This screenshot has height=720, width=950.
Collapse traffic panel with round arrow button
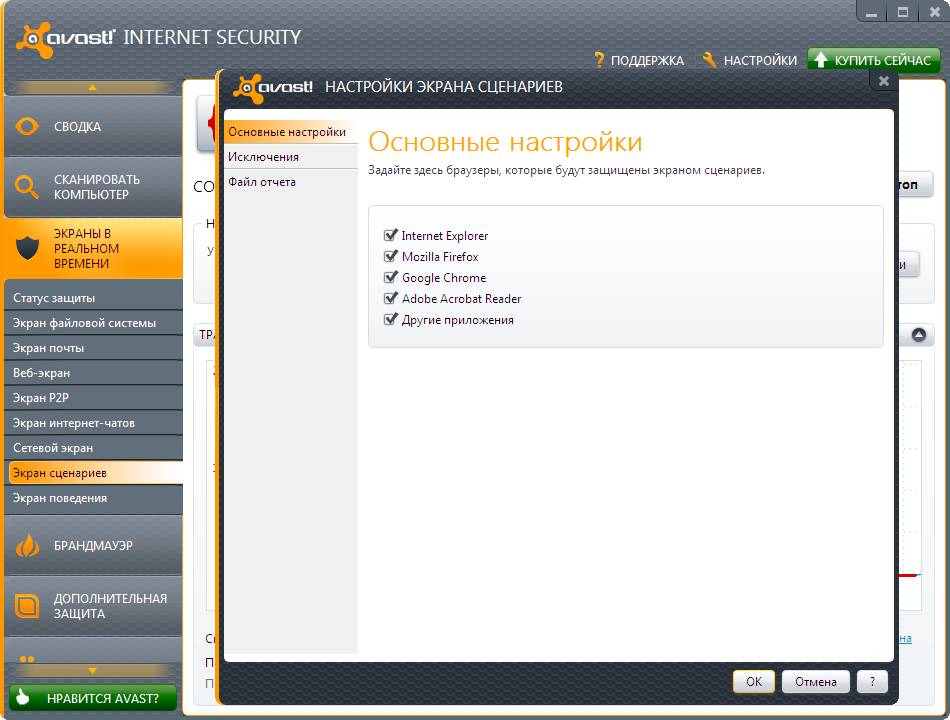coord(918,335)
